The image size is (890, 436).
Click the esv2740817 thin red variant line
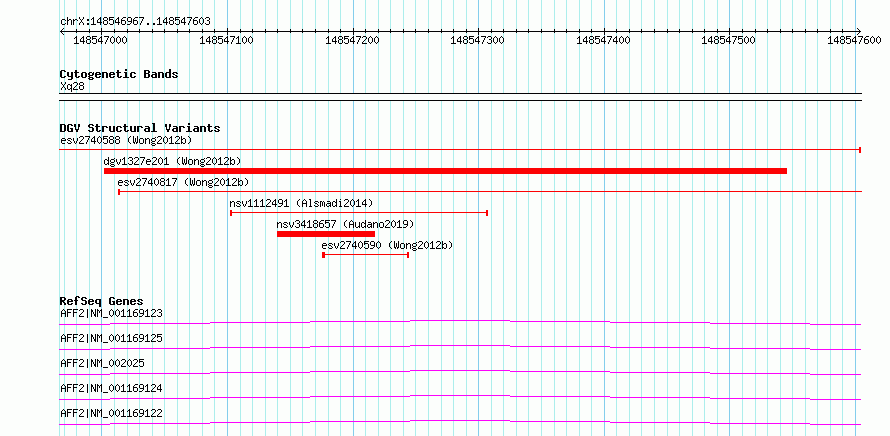tap(490, 192)
